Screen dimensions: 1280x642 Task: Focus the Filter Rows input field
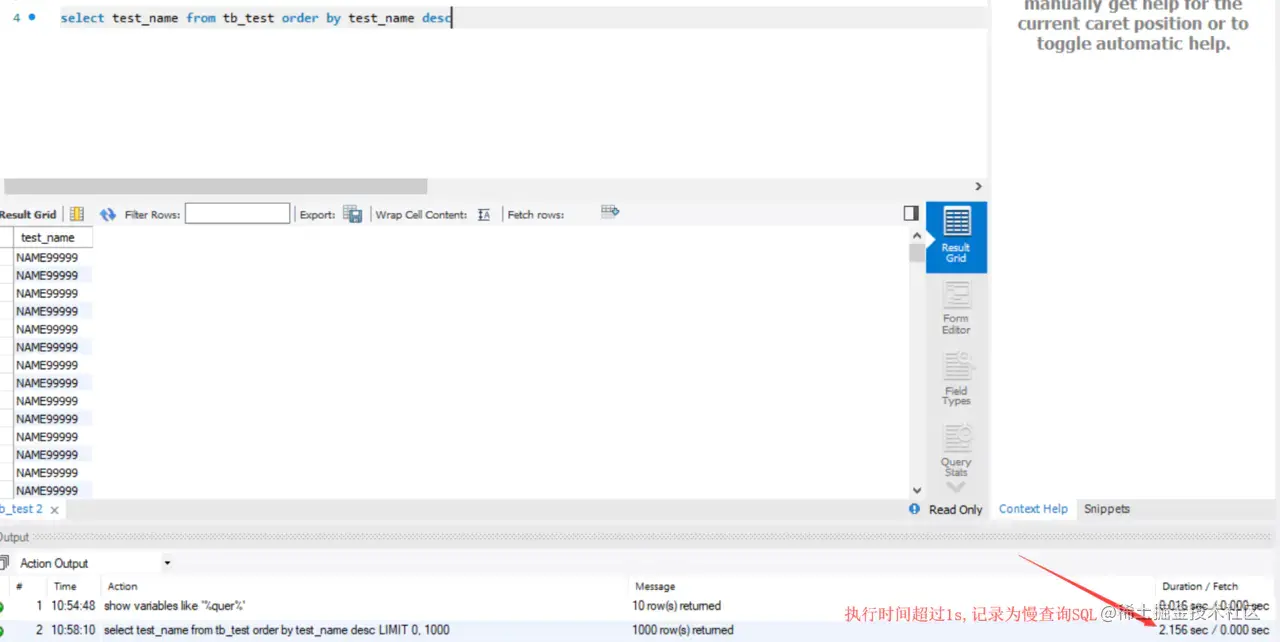(x=237, y=214)
